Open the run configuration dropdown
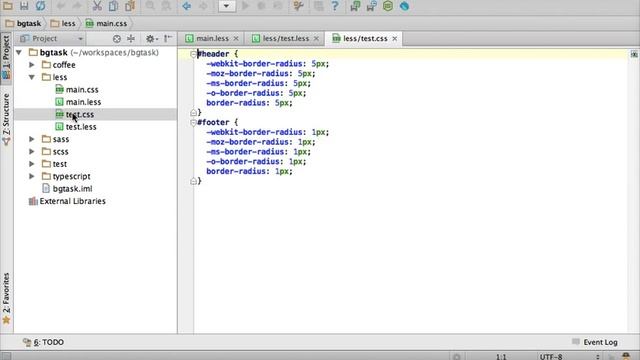Screen dimensions: 640x360 [227, 6]
